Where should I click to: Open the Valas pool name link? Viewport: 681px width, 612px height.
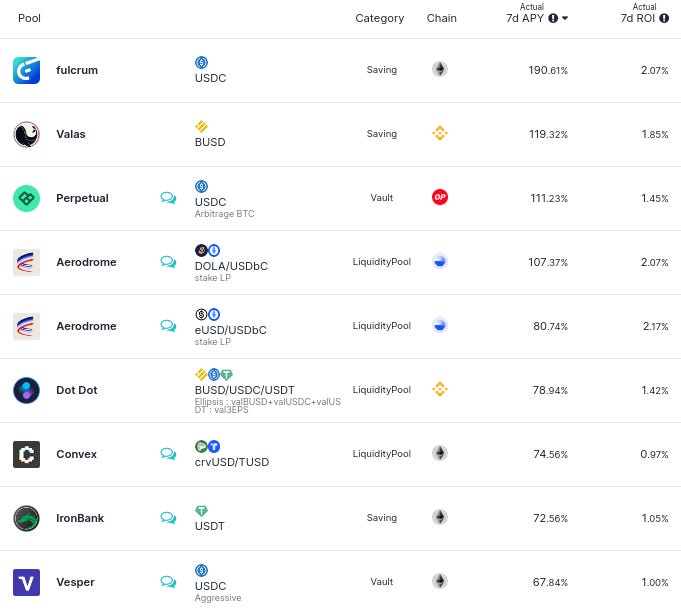71,134
